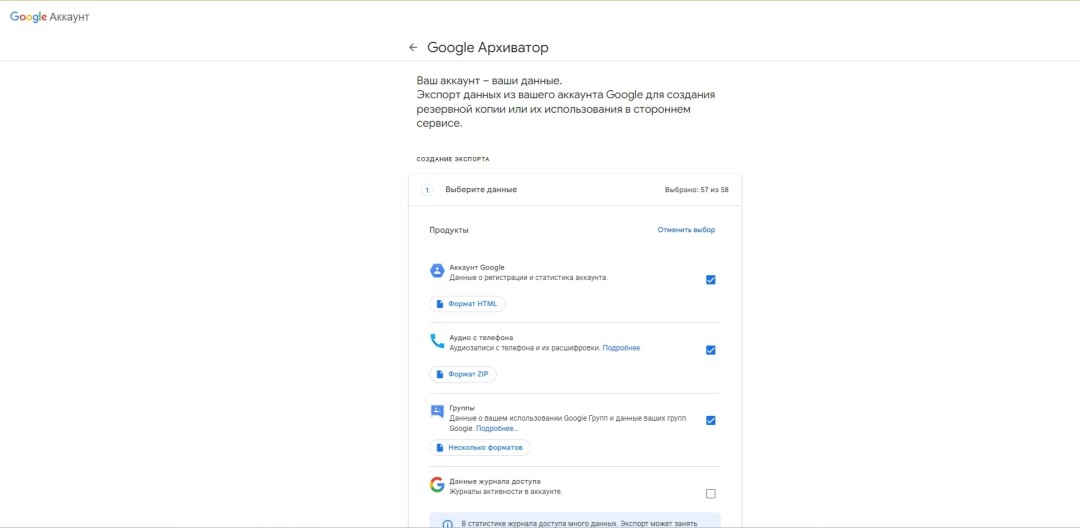Image resolution: width=1080 pixels, height=528 pixels.
Task: Click the Google Аккаунт logo
Action: coord(50,17)
